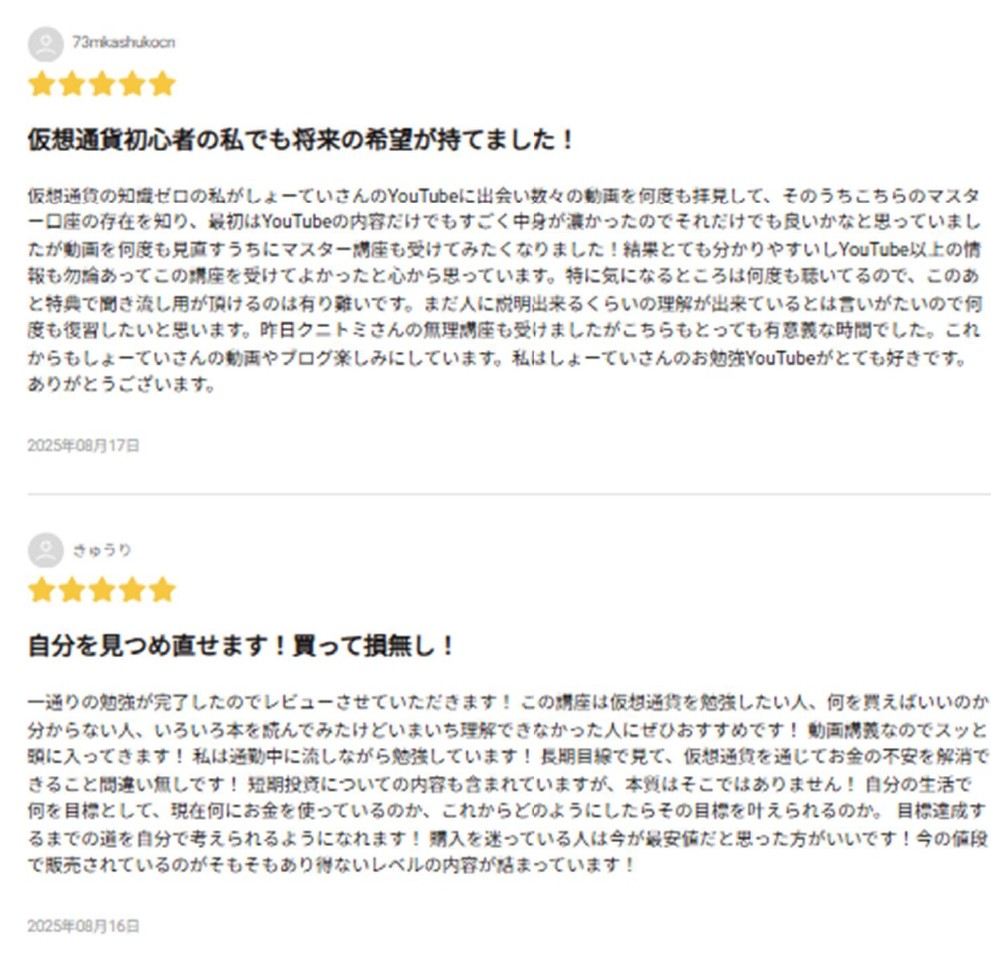This screenshot has width=991, height=956.
Task: Select second star in きゅうり's rating
Action: click(72, 590)
